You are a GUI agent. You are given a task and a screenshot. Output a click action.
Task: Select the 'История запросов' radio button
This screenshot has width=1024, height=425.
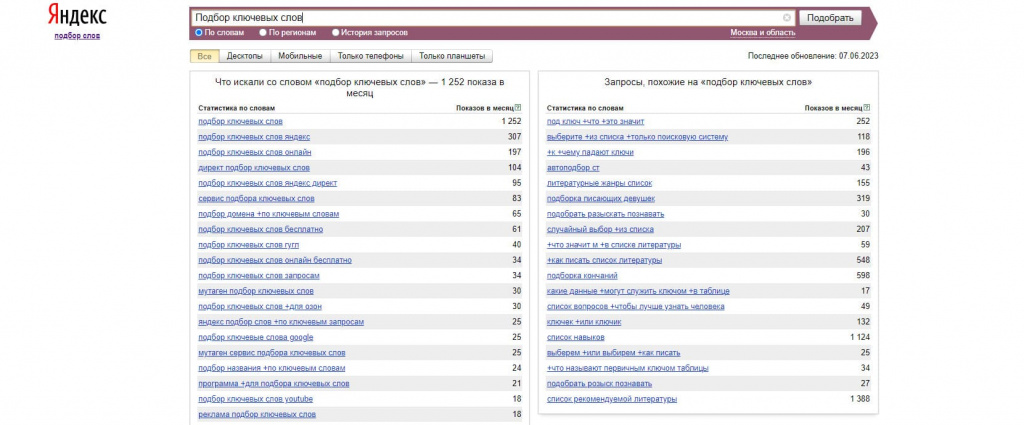pyautogui.click(x=335, y=32)
